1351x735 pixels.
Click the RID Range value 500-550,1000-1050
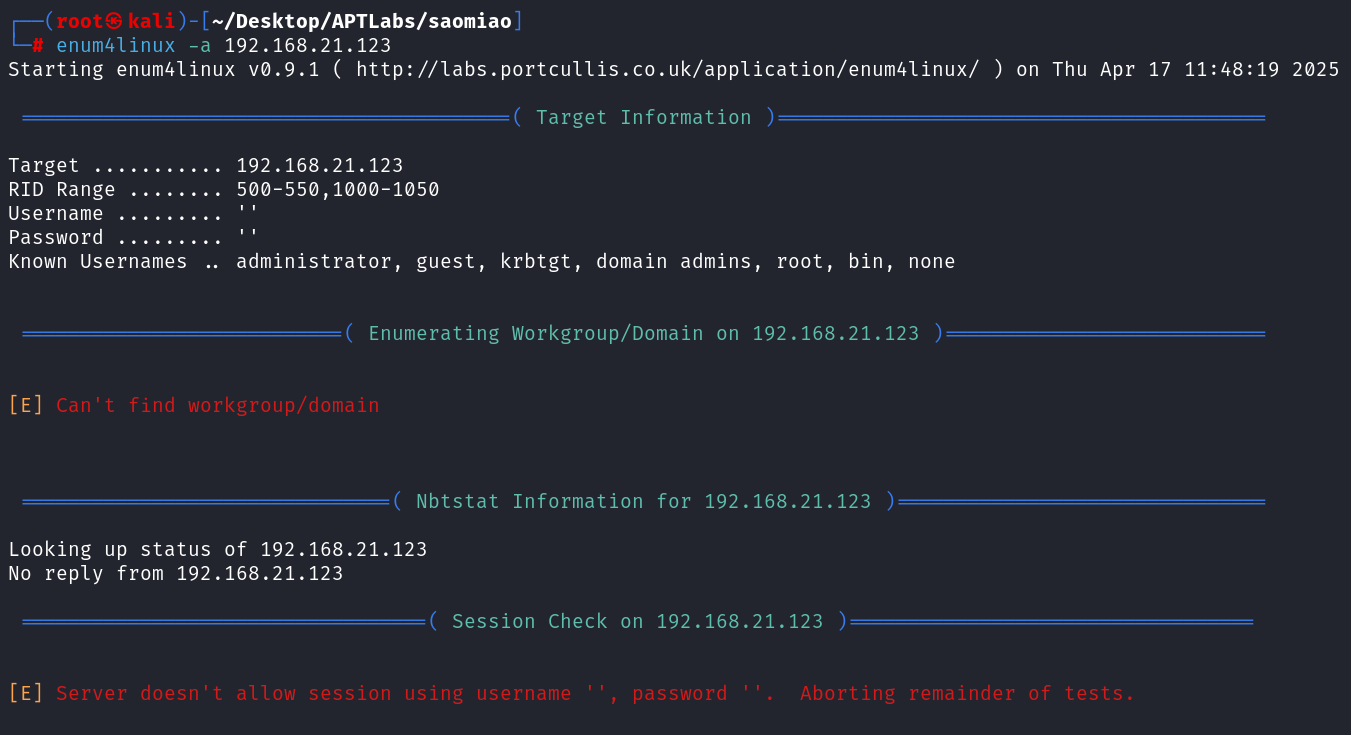pyautogui.click(x=338, y=189)
